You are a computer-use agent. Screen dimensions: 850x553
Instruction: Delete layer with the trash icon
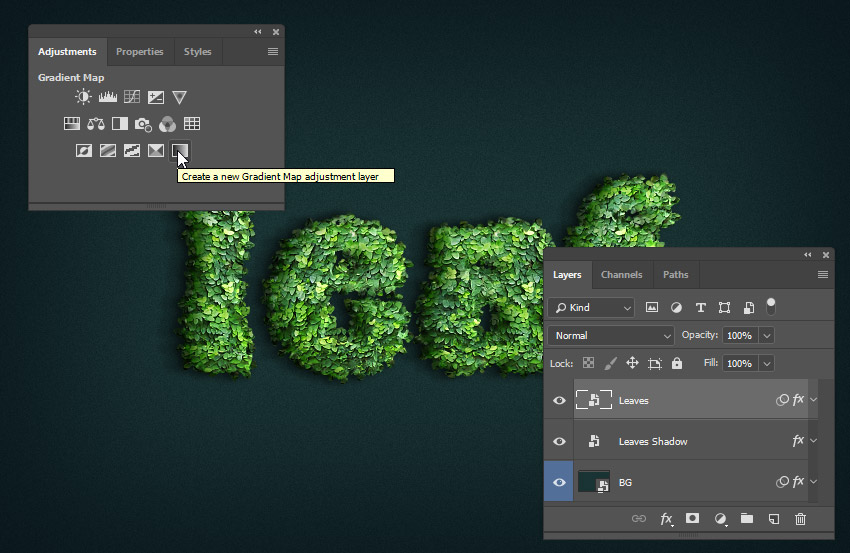pos(800,519)
